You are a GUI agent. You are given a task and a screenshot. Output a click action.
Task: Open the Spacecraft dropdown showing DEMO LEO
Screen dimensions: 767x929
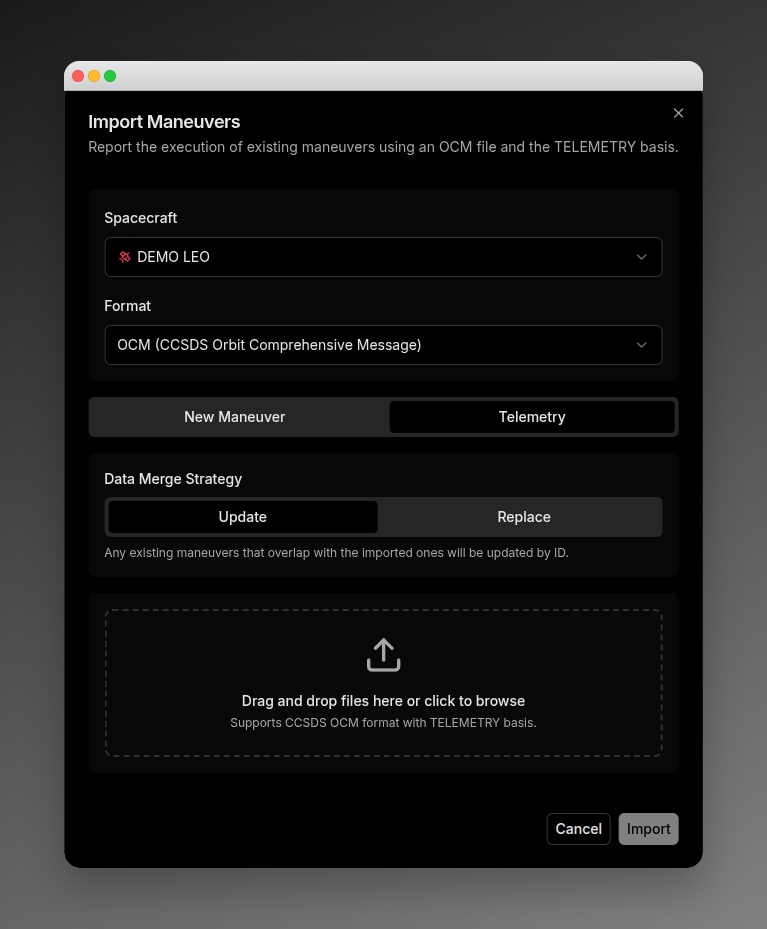pyautogui.click(x=383, y=257)
